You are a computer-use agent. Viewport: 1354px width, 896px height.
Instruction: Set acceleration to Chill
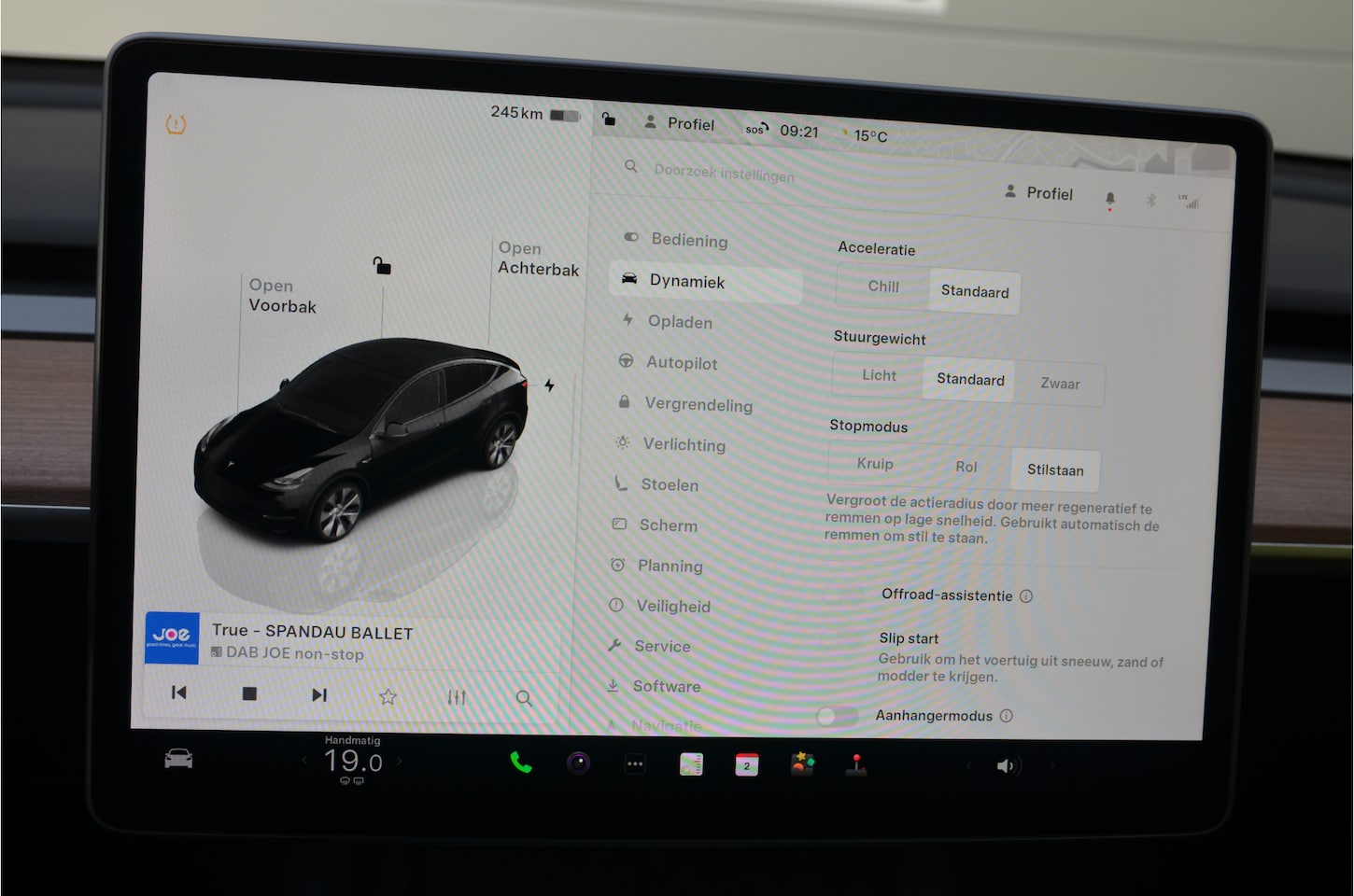882,287
